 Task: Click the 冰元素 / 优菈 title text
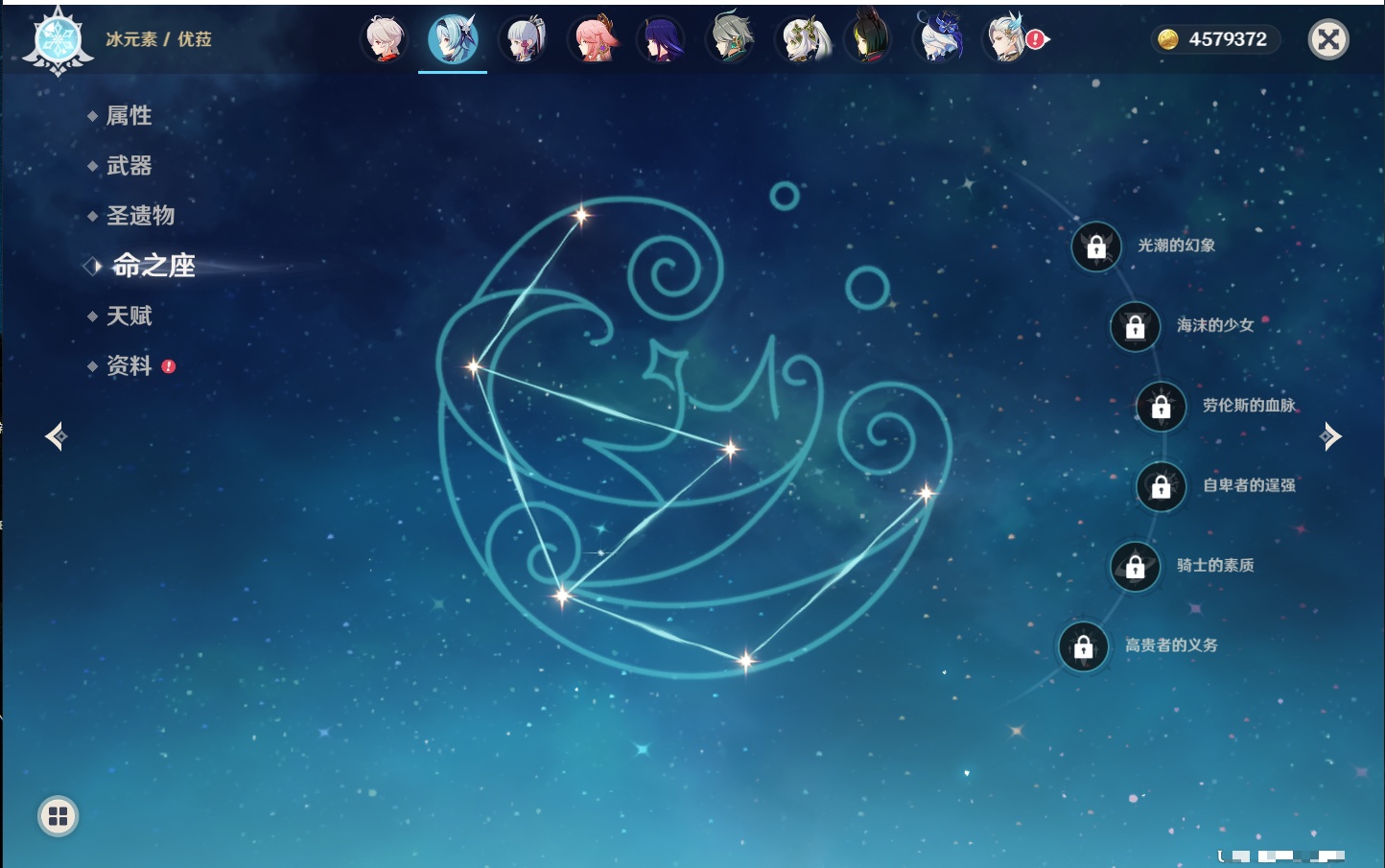158,39
